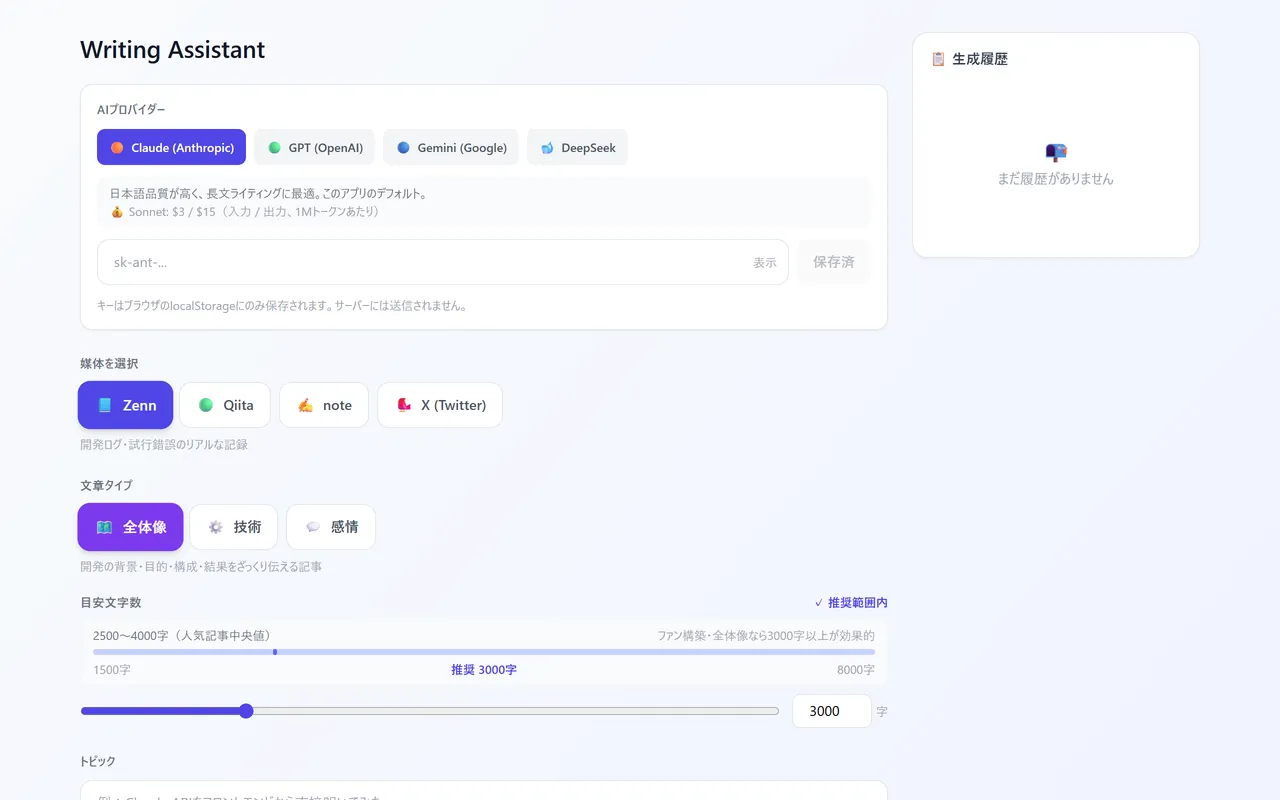
Task: Click the 1500字 minimum label
Action: point(112,670)
